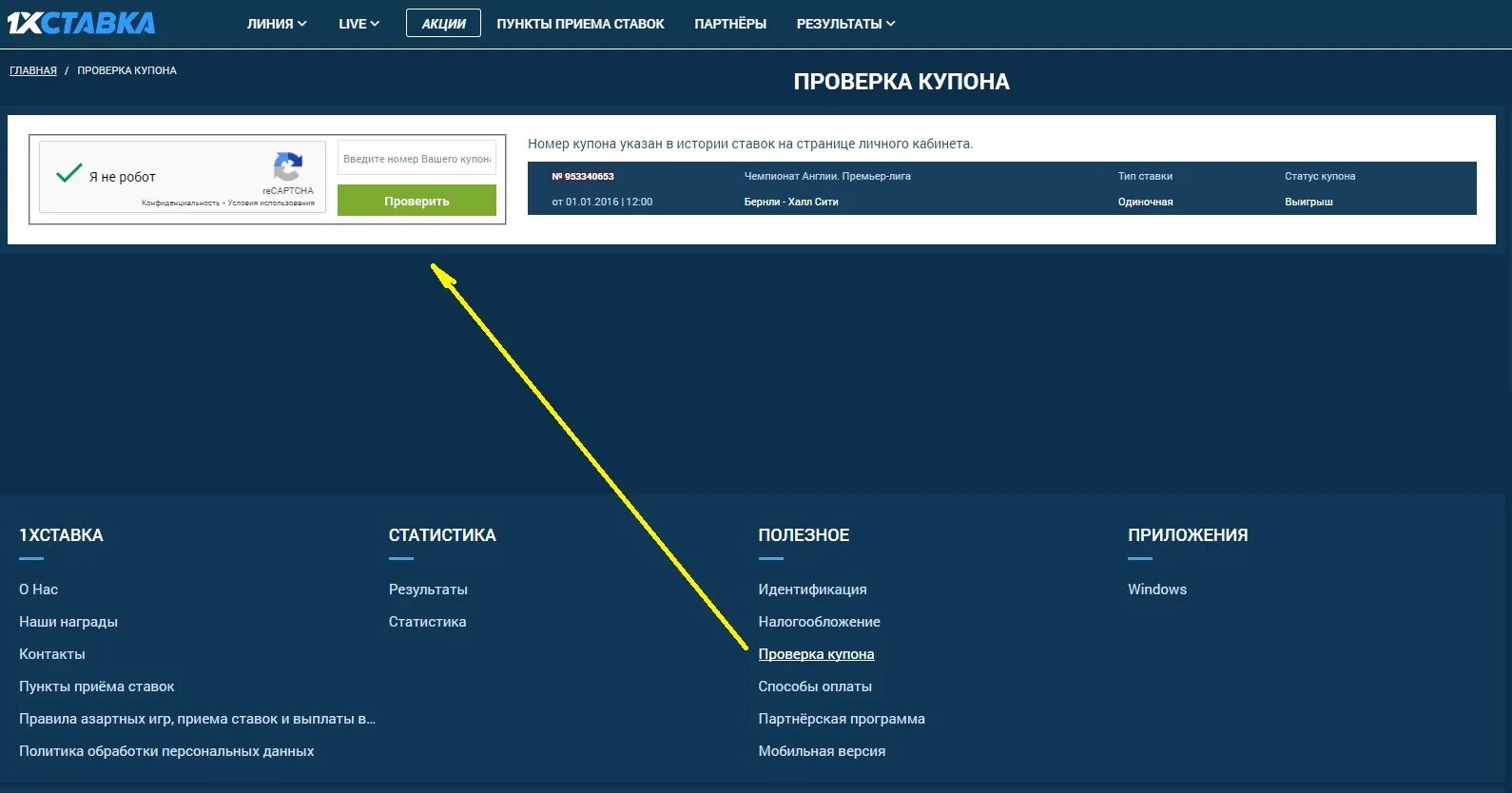Screen dimensions: 1512x793
Task: Open the 'Пункты приёма ставок' footer link
Action: [97, 687]
